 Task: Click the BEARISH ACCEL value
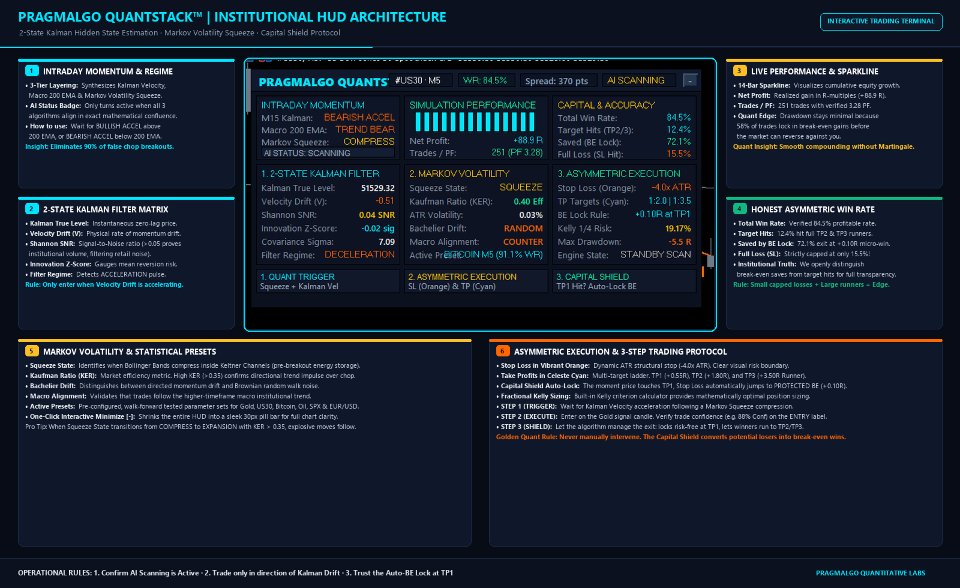pyautogui.click(x=359, y=118)
